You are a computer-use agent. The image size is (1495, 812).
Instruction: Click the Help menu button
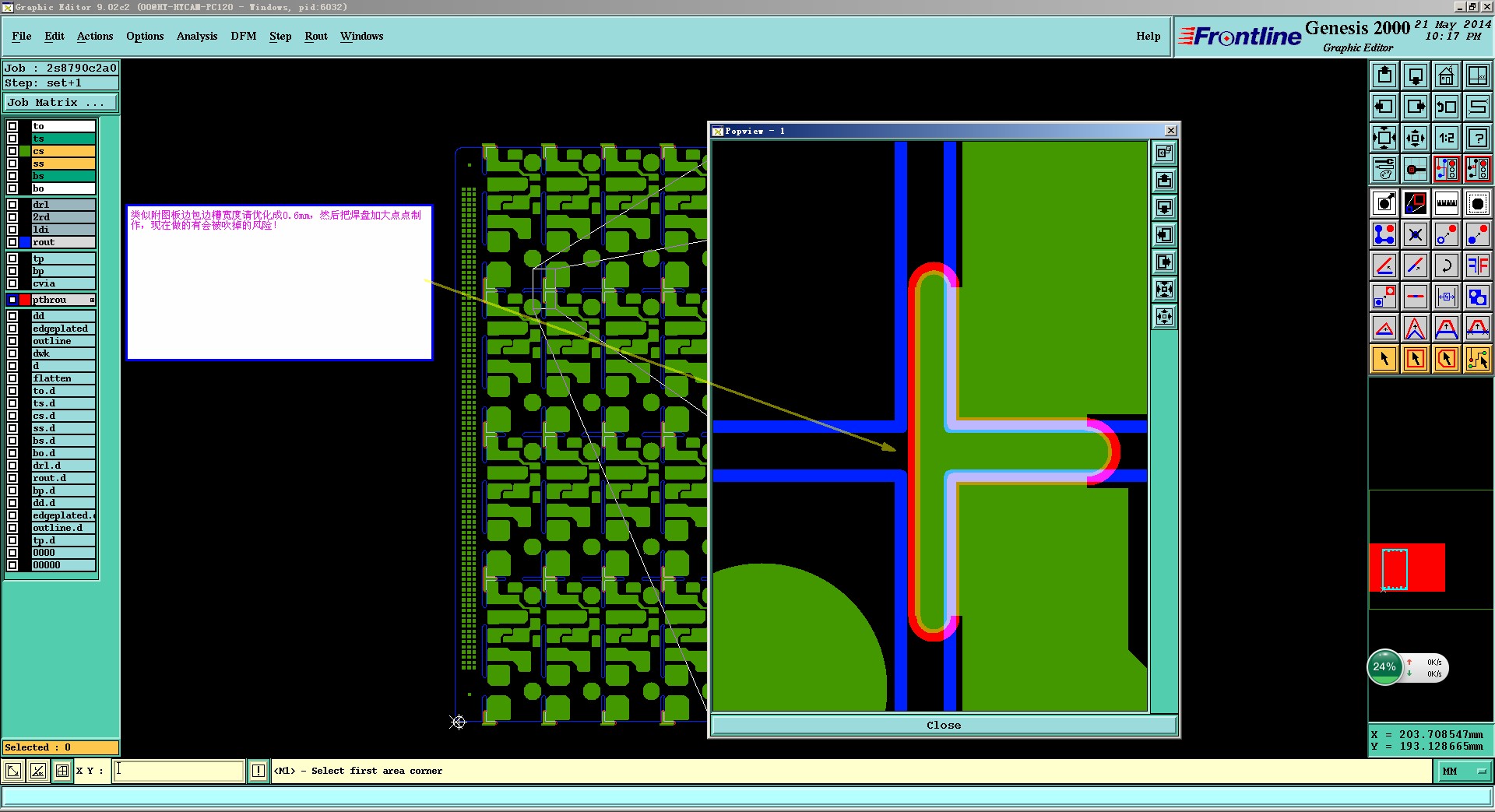point(1148,36)
